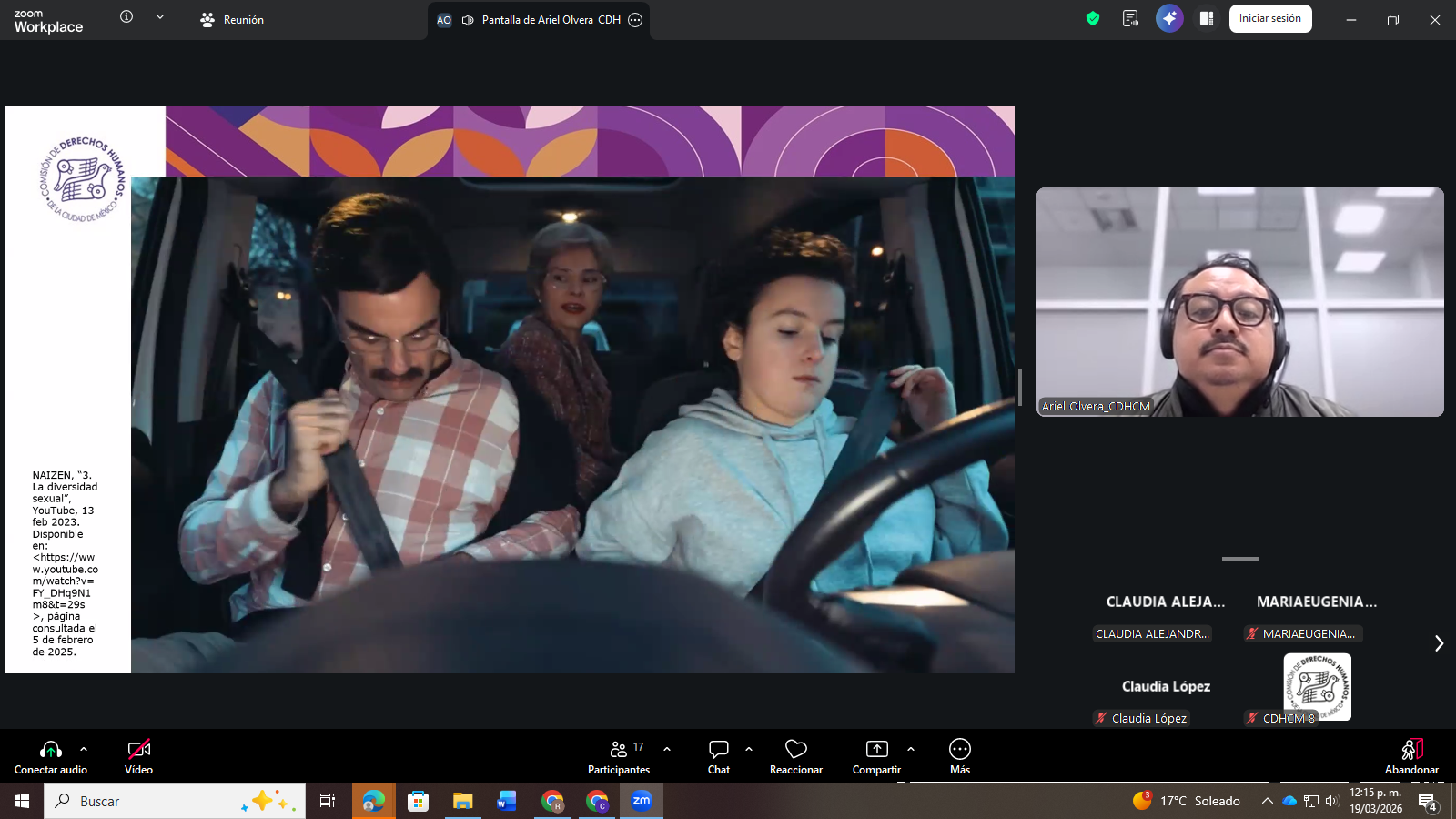Click the Iniciar sesión button
This screenshot has height=819, width=1456.
point(1269,19)
